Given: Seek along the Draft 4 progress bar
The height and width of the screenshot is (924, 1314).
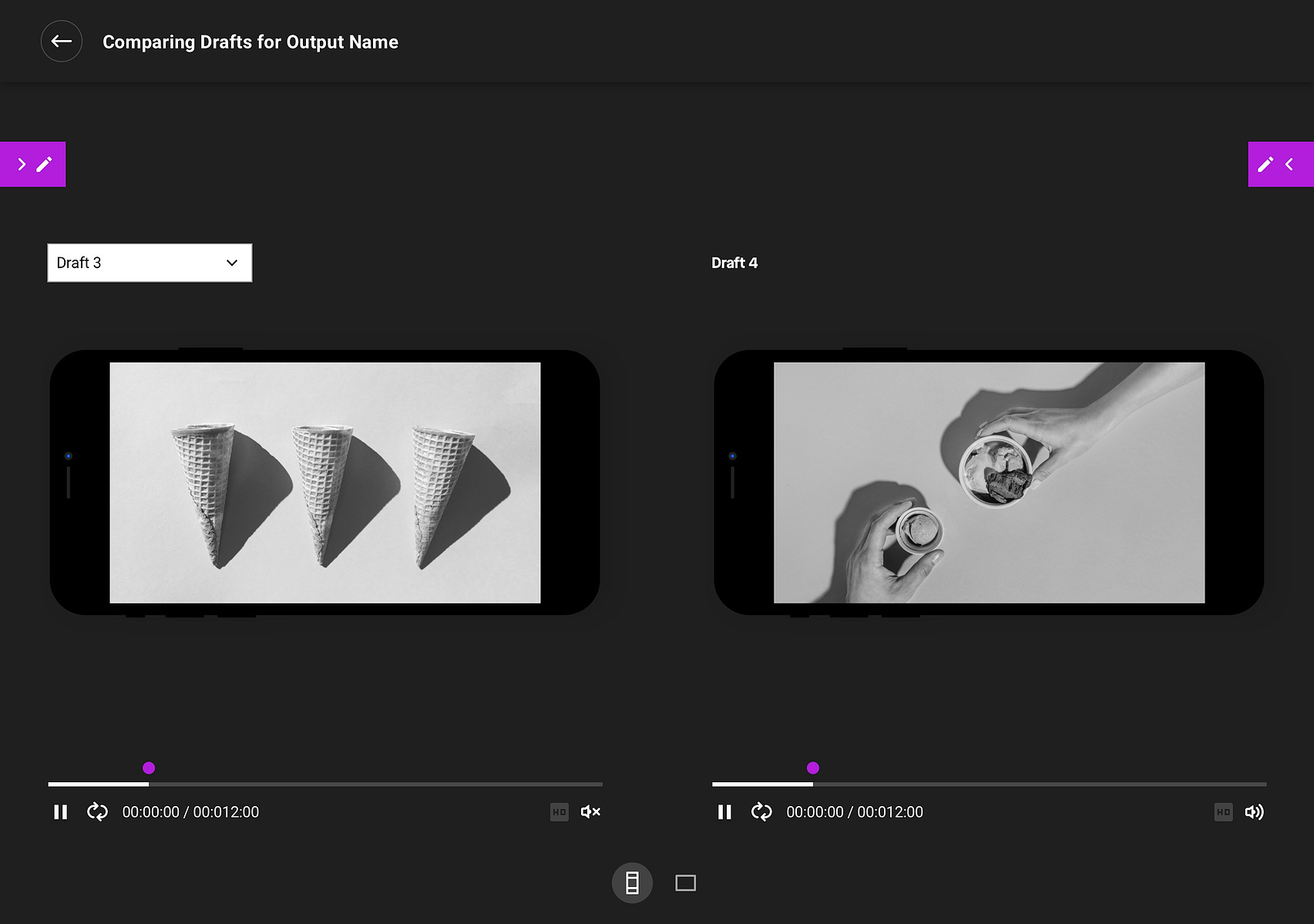Looking at the screenshot, I should (x=990, y=784).
